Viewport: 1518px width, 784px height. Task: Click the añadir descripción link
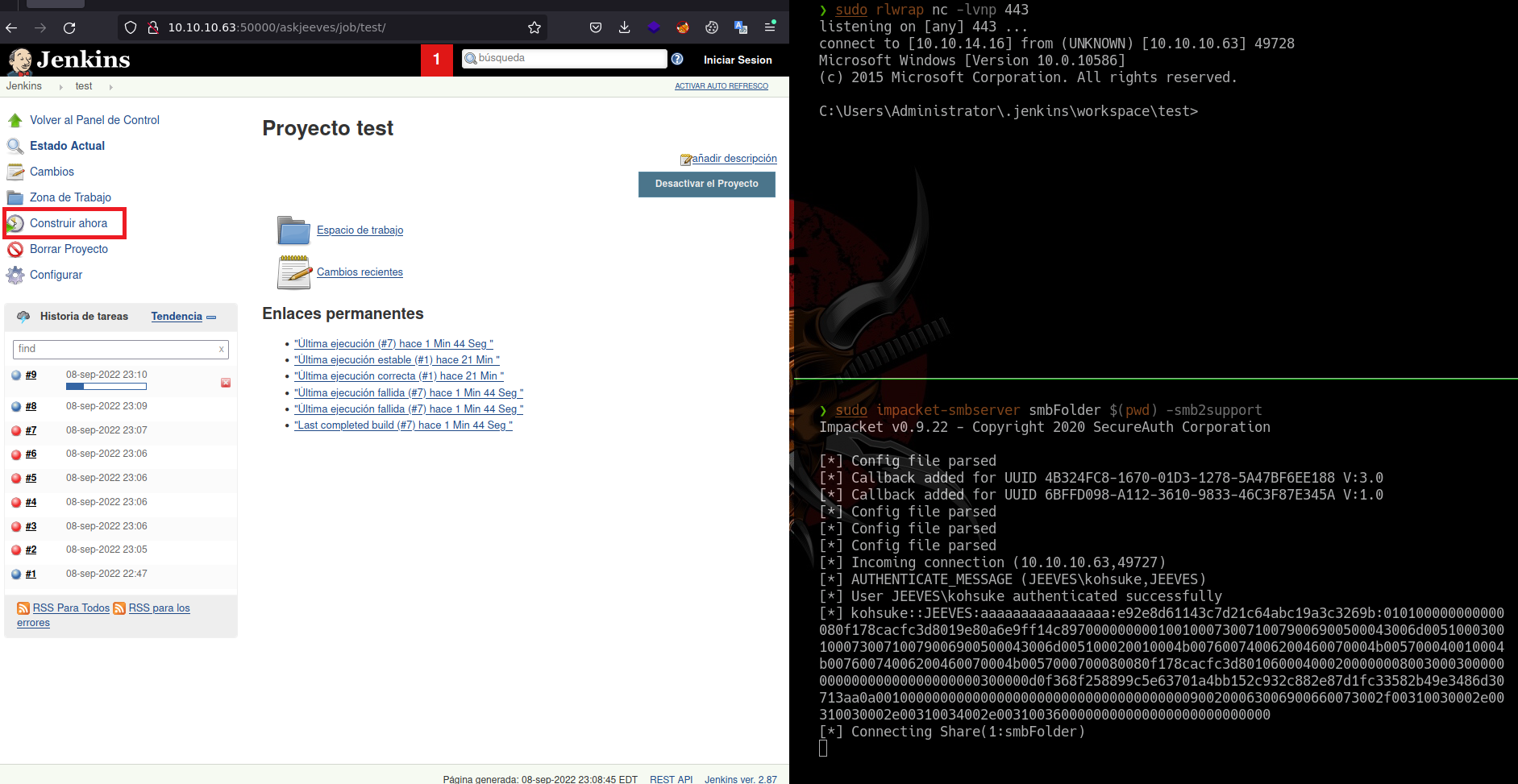(734, 159)
